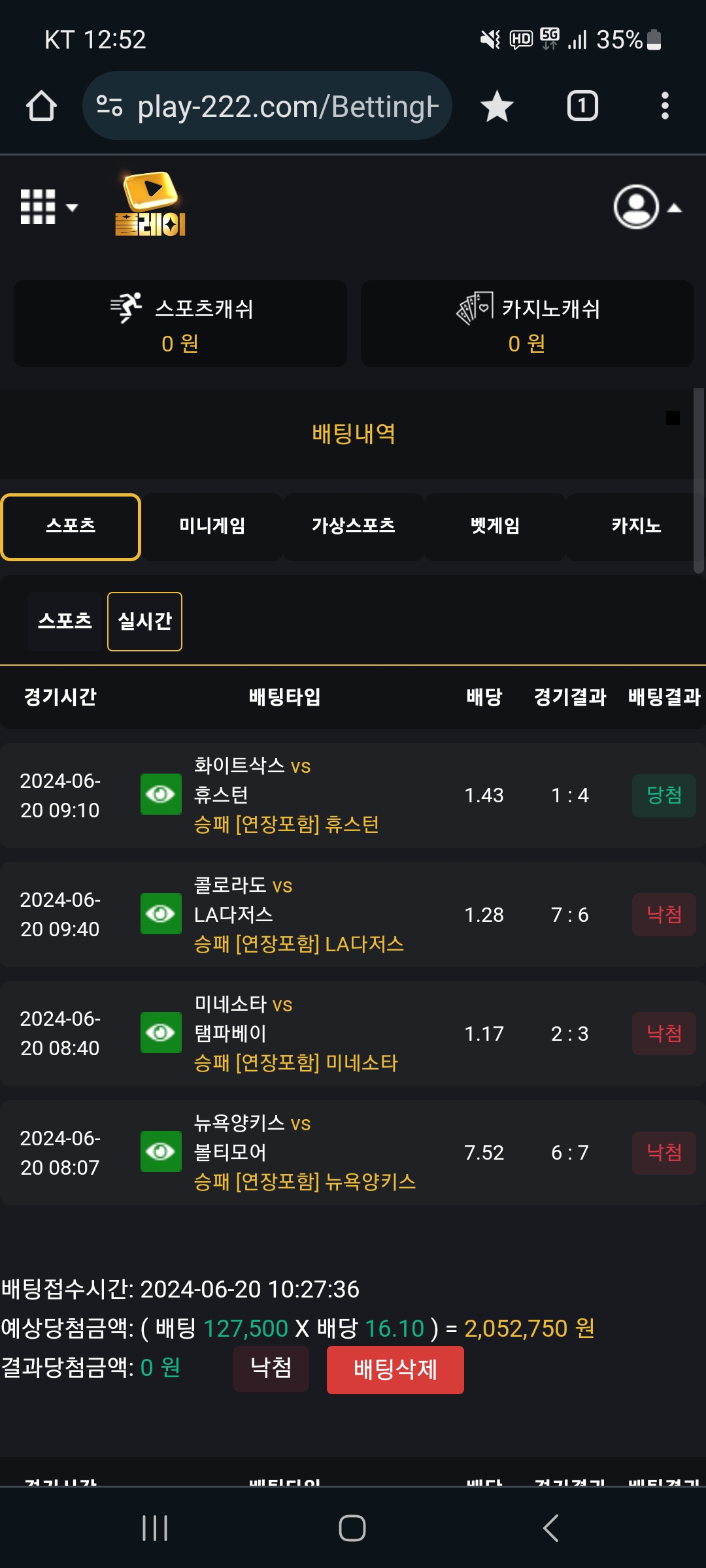Switch to the 미니게임 tab
Viewport: 706px width, 1568px height.
click(x=212, y=527)
